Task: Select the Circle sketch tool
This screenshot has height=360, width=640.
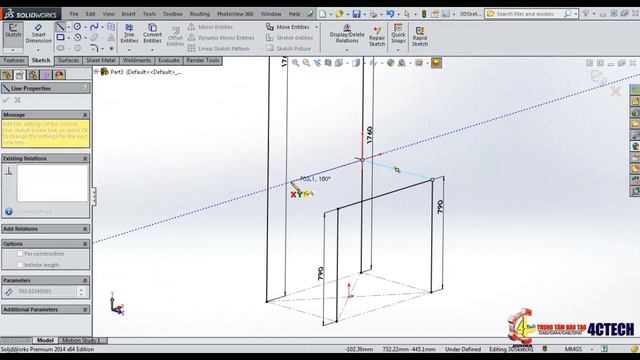Action: coord(77,27)
